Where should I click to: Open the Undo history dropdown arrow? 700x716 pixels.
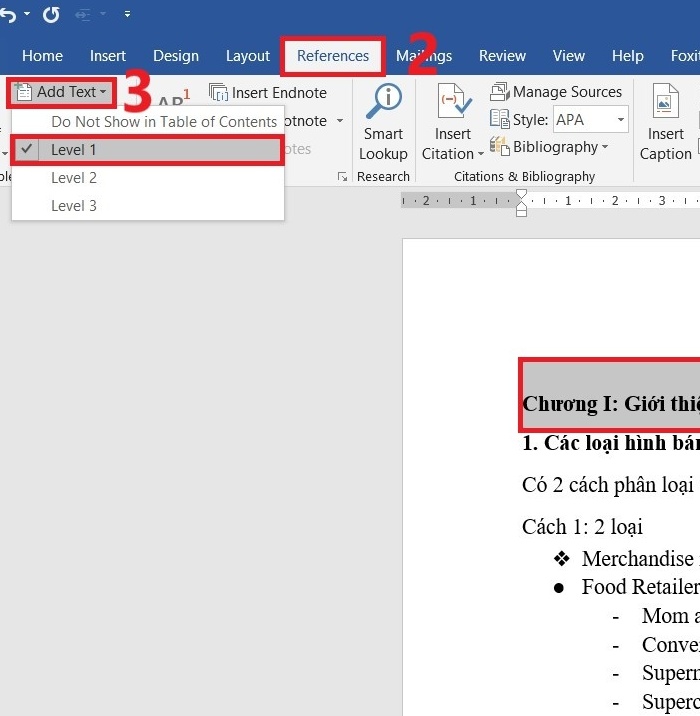[x=27, y=14]
